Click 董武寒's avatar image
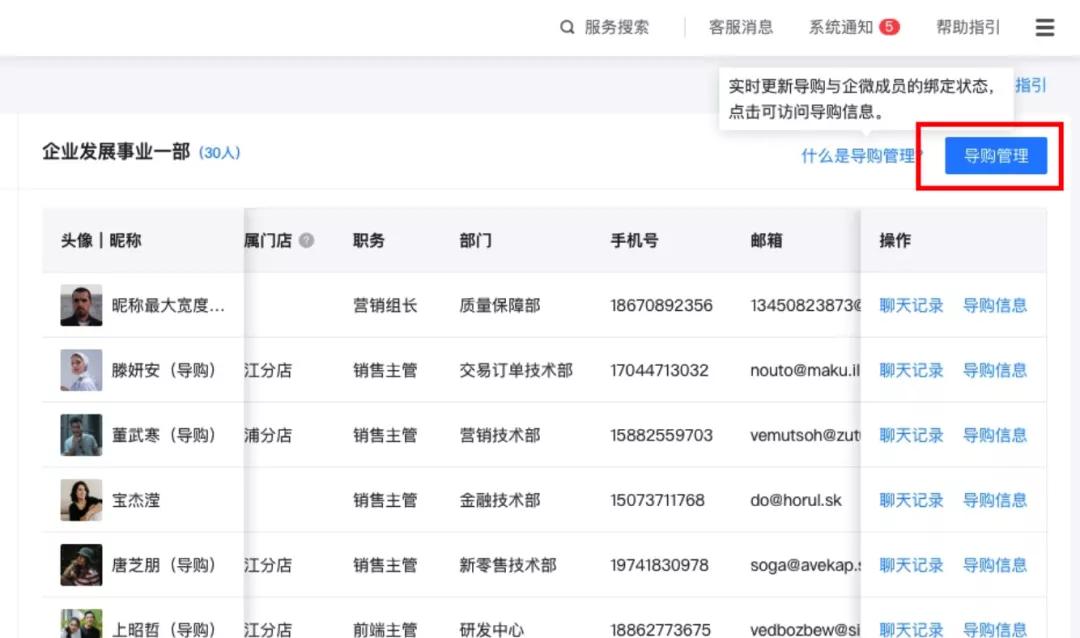1080x638 pixels. tap(80, 435)
